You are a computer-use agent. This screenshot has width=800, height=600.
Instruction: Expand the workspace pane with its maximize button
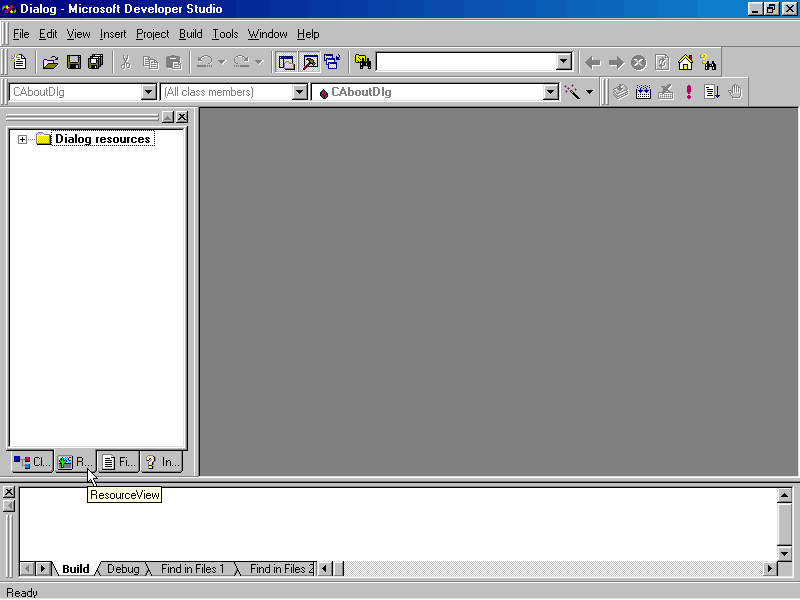click(x=168, y=117)
